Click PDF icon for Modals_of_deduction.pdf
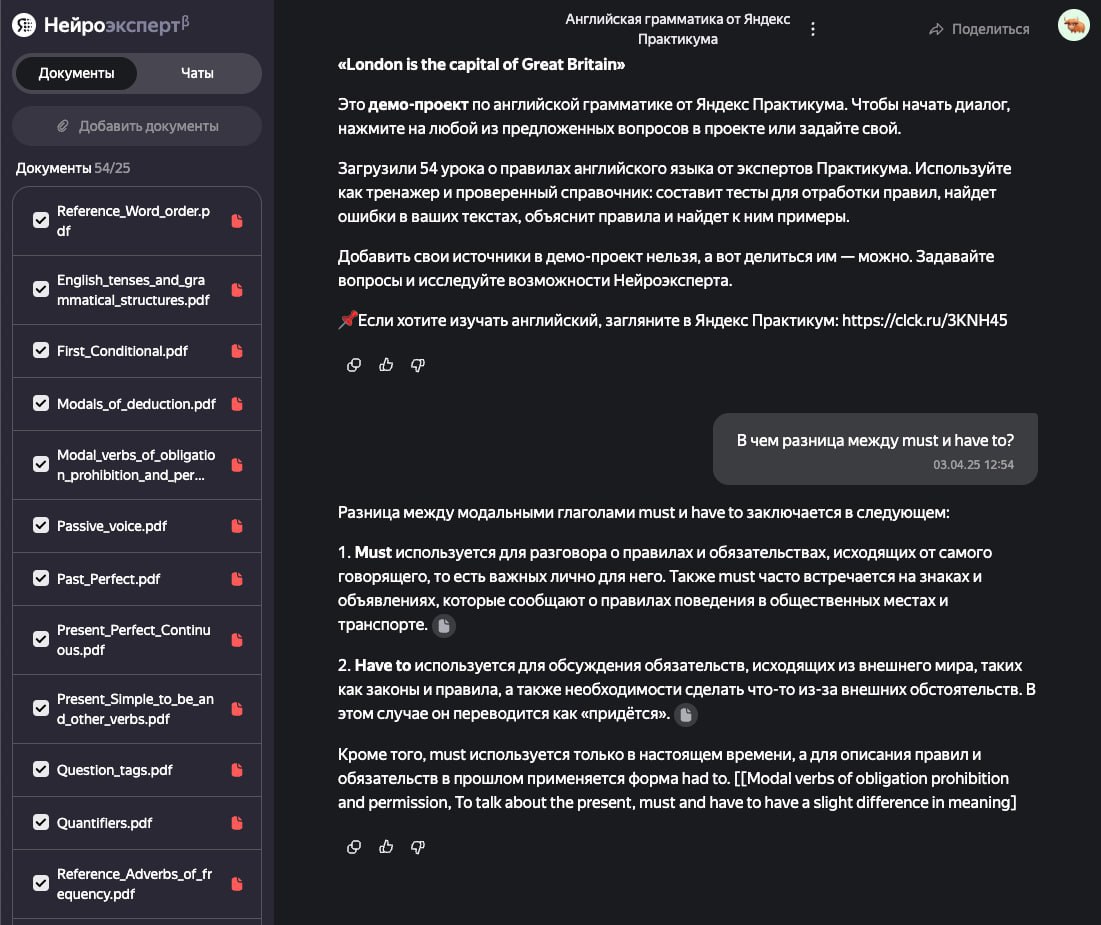The width and height of the screenshot is (1101, 925). point(237,404)
